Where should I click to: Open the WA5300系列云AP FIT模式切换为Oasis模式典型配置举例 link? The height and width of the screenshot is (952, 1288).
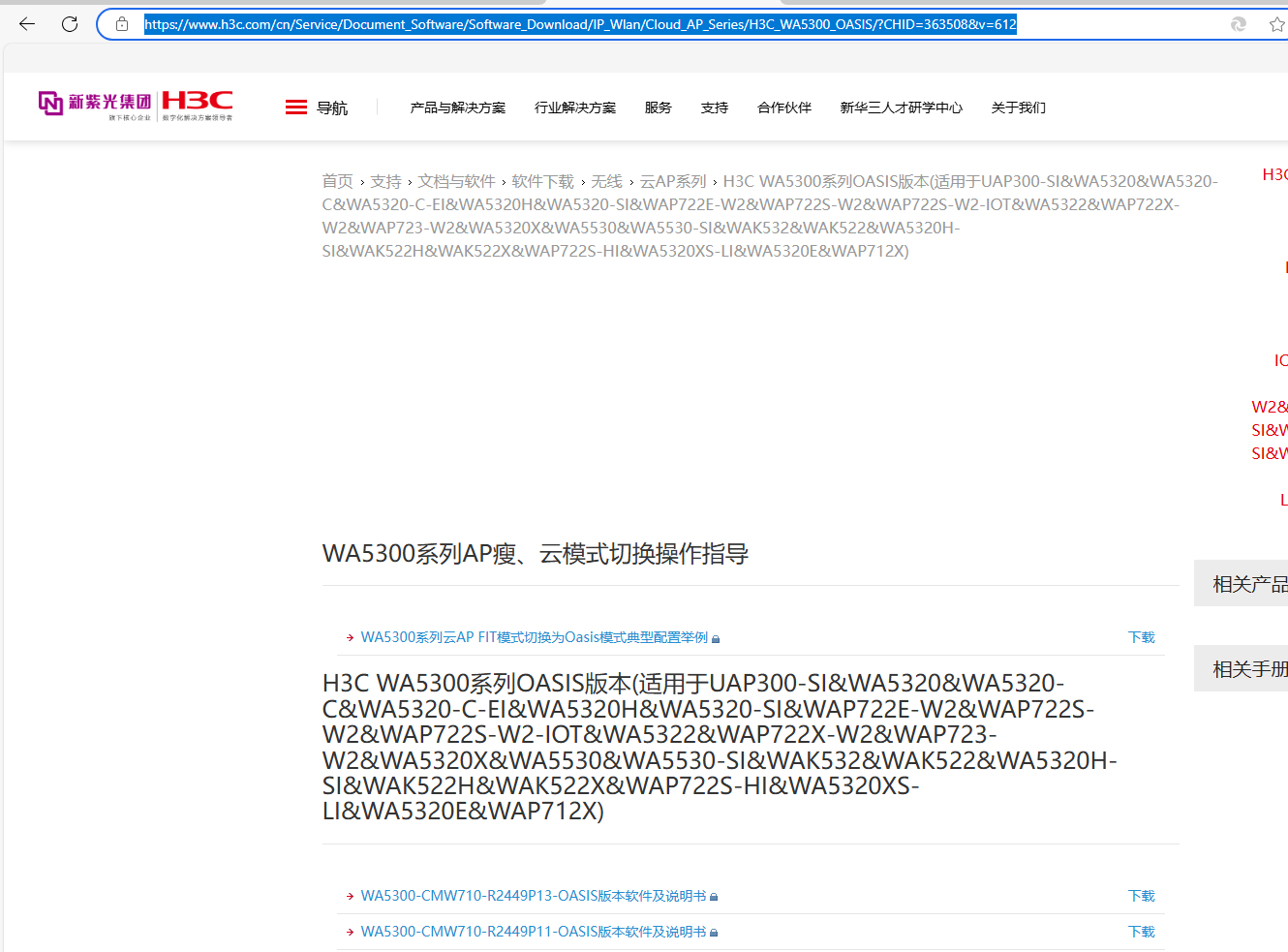(535, 637)
